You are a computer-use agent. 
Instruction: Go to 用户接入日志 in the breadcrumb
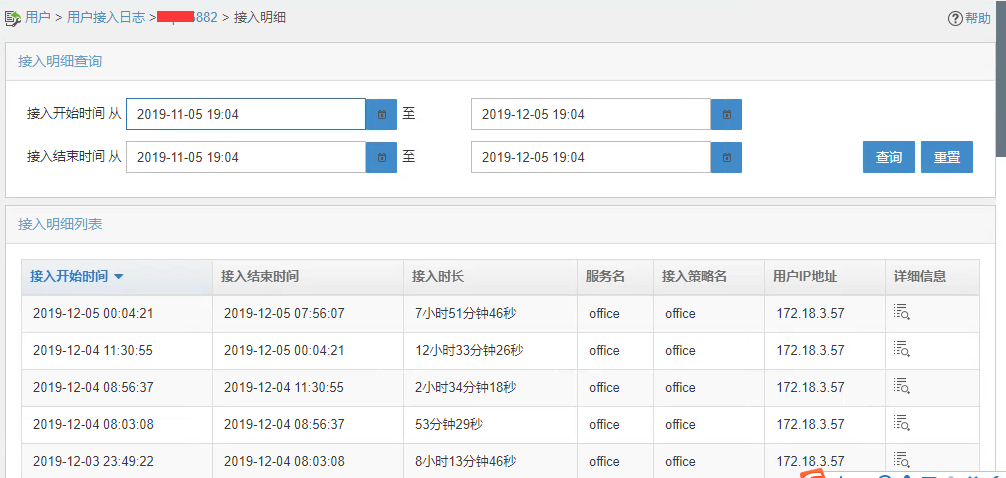pos(107,17)
